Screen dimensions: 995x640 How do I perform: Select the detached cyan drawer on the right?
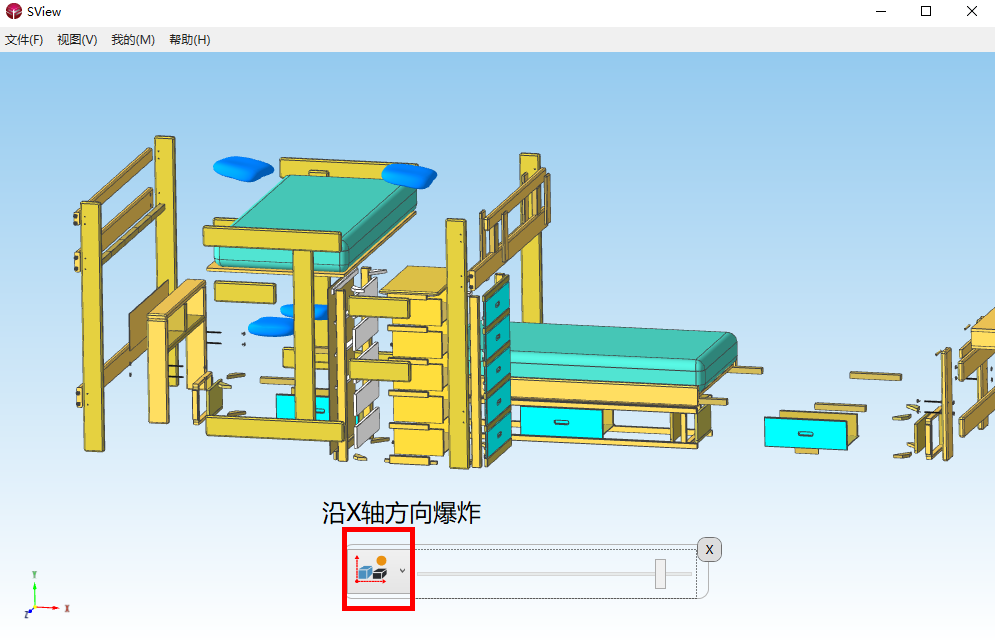[x=806, y=433]
